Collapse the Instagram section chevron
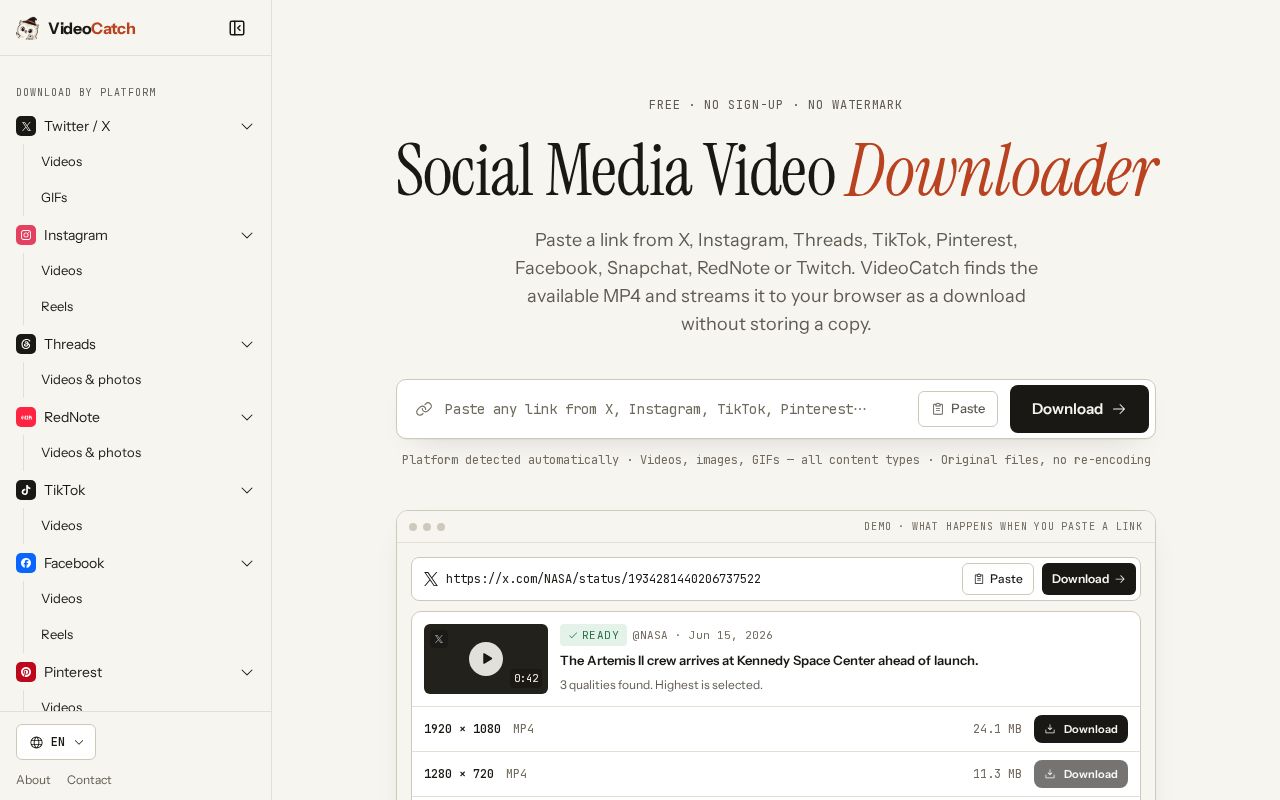Screen dimensions: 1280x800 tap(247, 235)
